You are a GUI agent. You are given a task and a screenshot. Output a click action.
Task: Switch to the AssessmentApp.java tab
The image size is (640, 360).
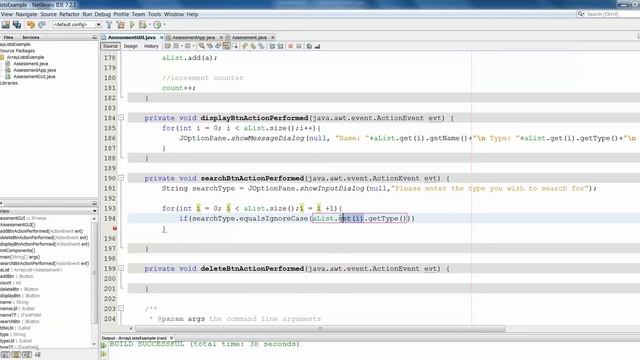193,37
